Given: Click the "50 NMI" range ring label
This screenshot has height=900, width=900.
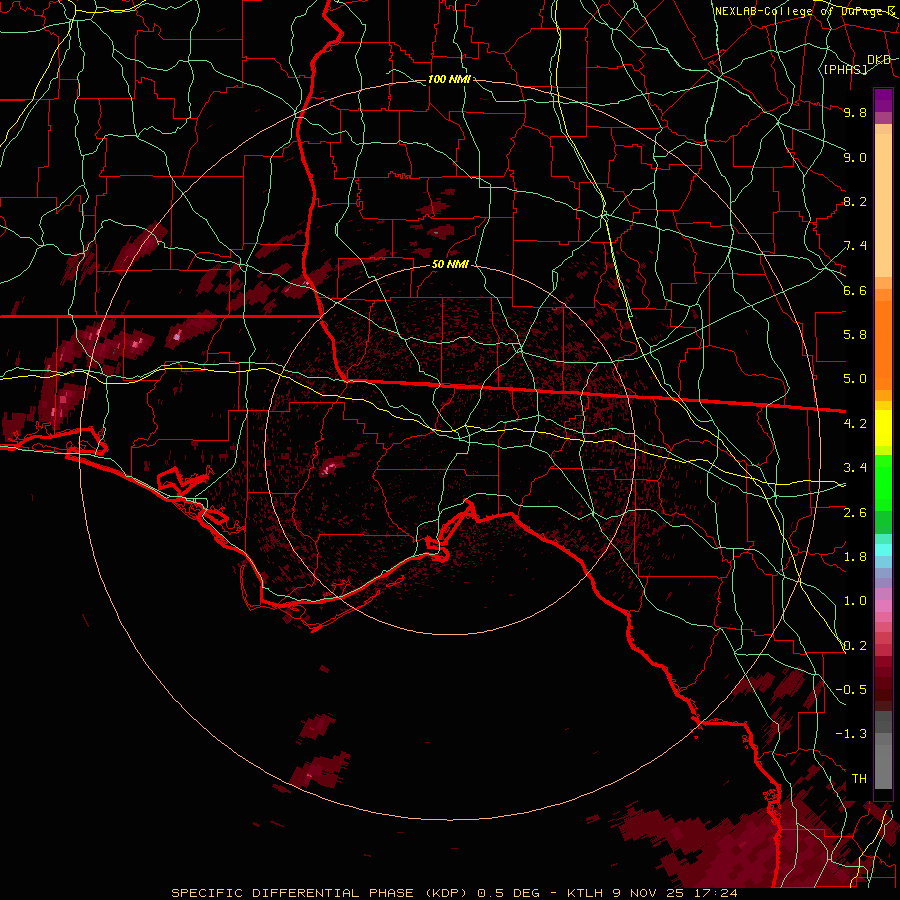Looking at the screenshot, I should (450, 265).
